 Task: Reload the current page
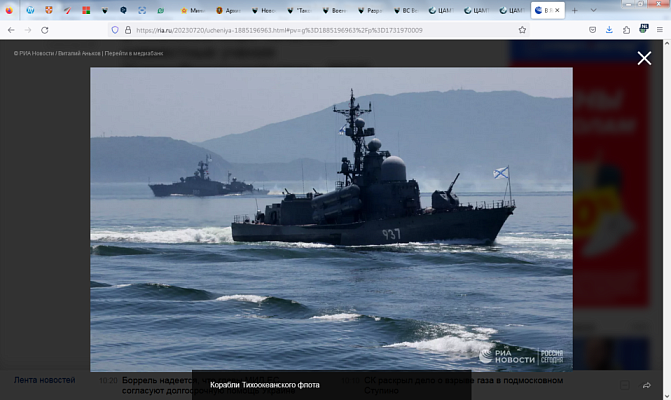coord(45,30)
